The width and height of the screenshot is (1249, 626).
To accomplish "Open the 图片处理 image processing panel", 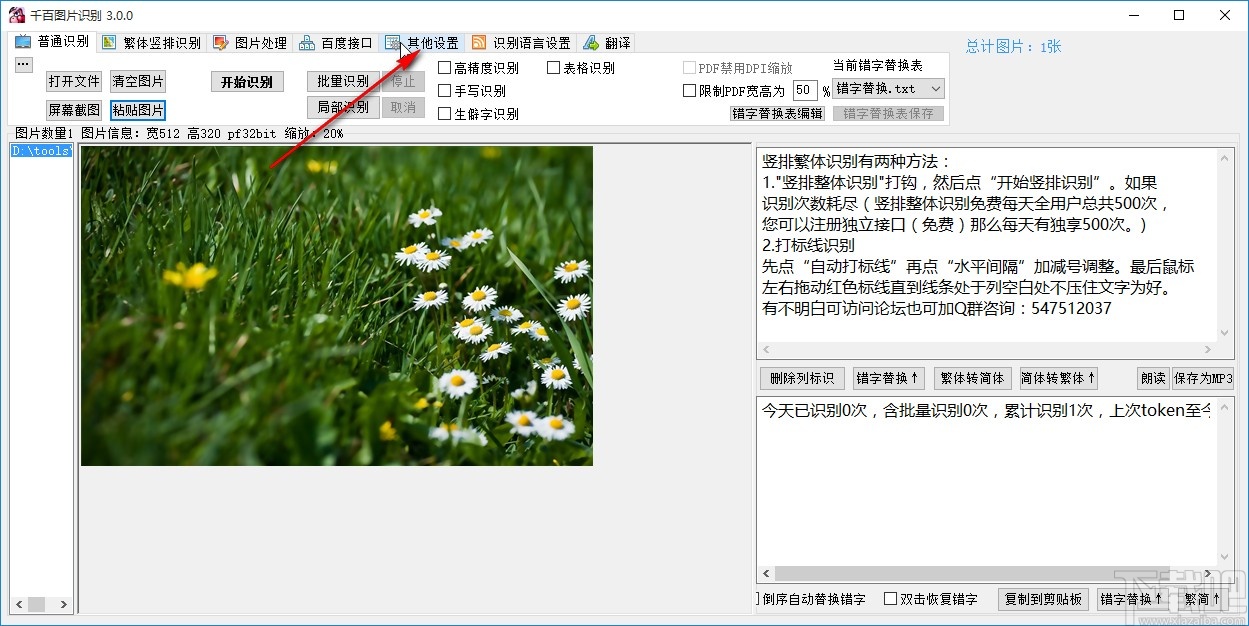I will 249,42.
